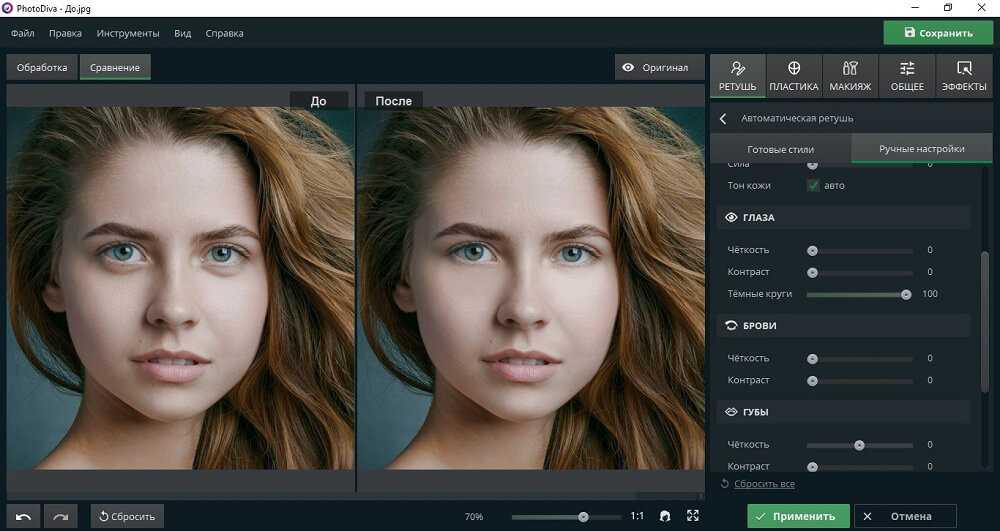Viewport: 1000px width, 531px height.
Task: Click the face-fit zoom icon
Action: [x=664, y=516]
